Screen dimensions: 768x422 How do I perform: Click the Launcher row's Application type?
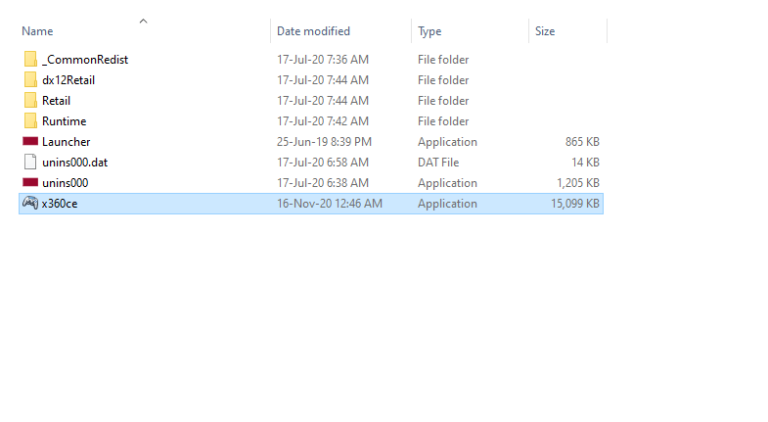[447, 142]
